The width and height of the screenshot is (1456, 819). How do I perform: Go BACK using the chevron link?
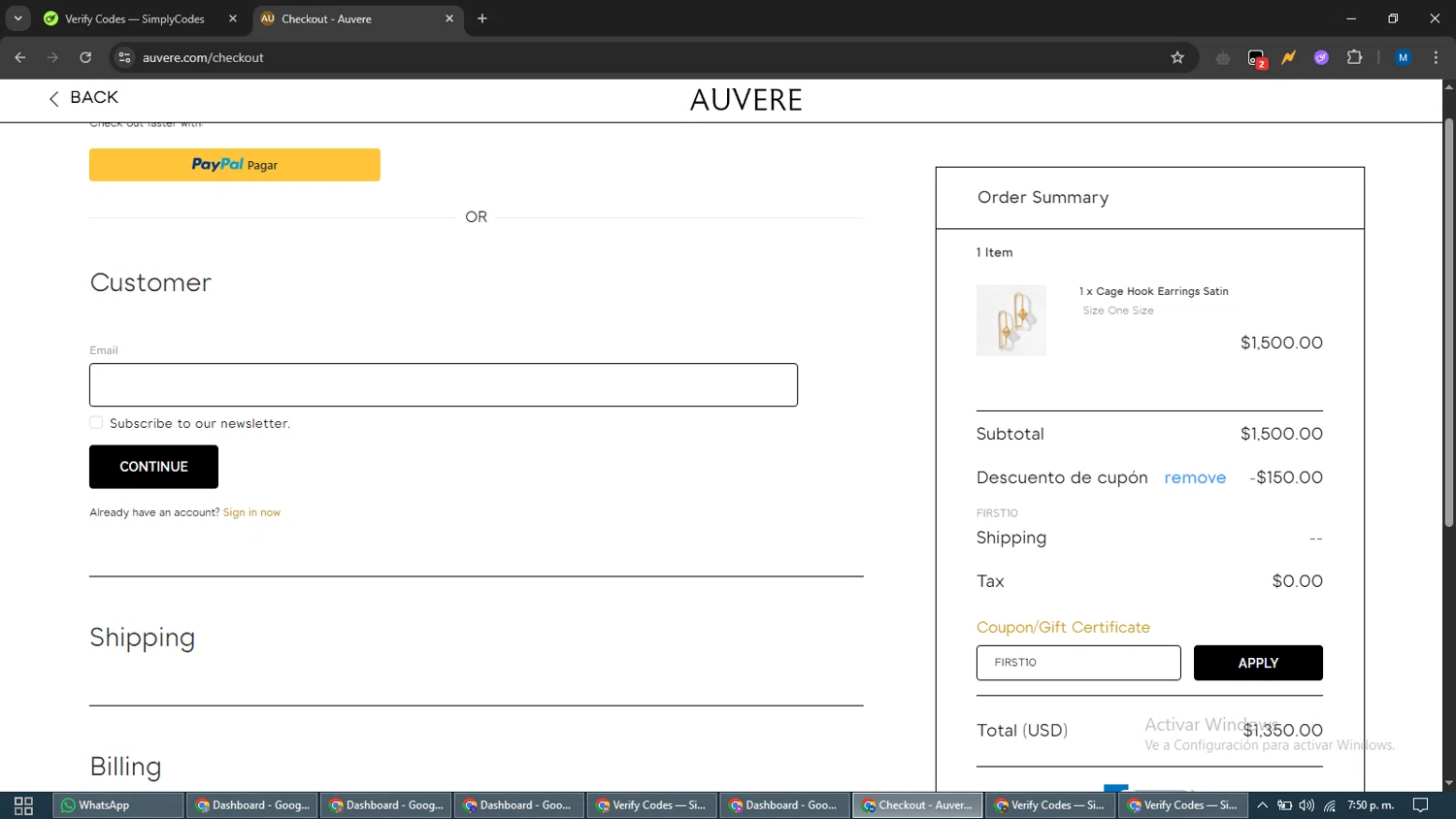83,97
